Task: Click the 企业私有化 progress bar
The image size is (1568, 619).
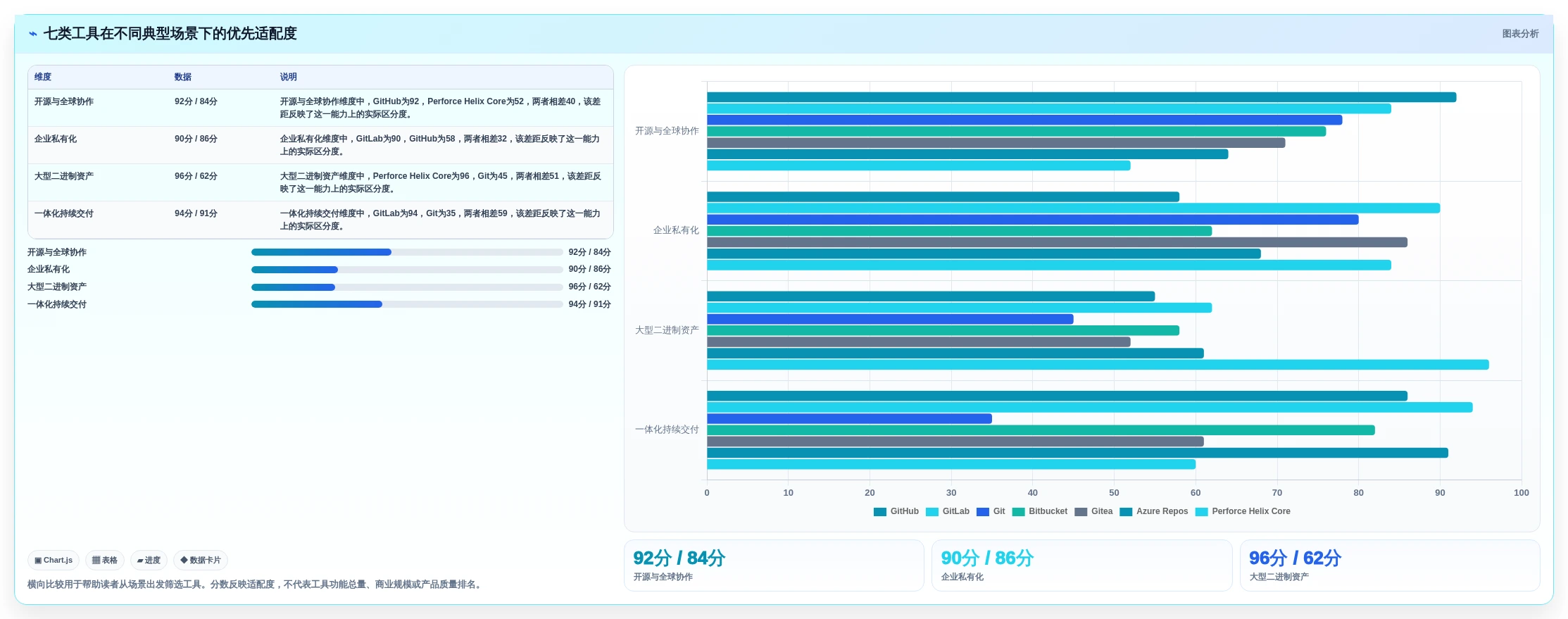Action: point(407,270)
